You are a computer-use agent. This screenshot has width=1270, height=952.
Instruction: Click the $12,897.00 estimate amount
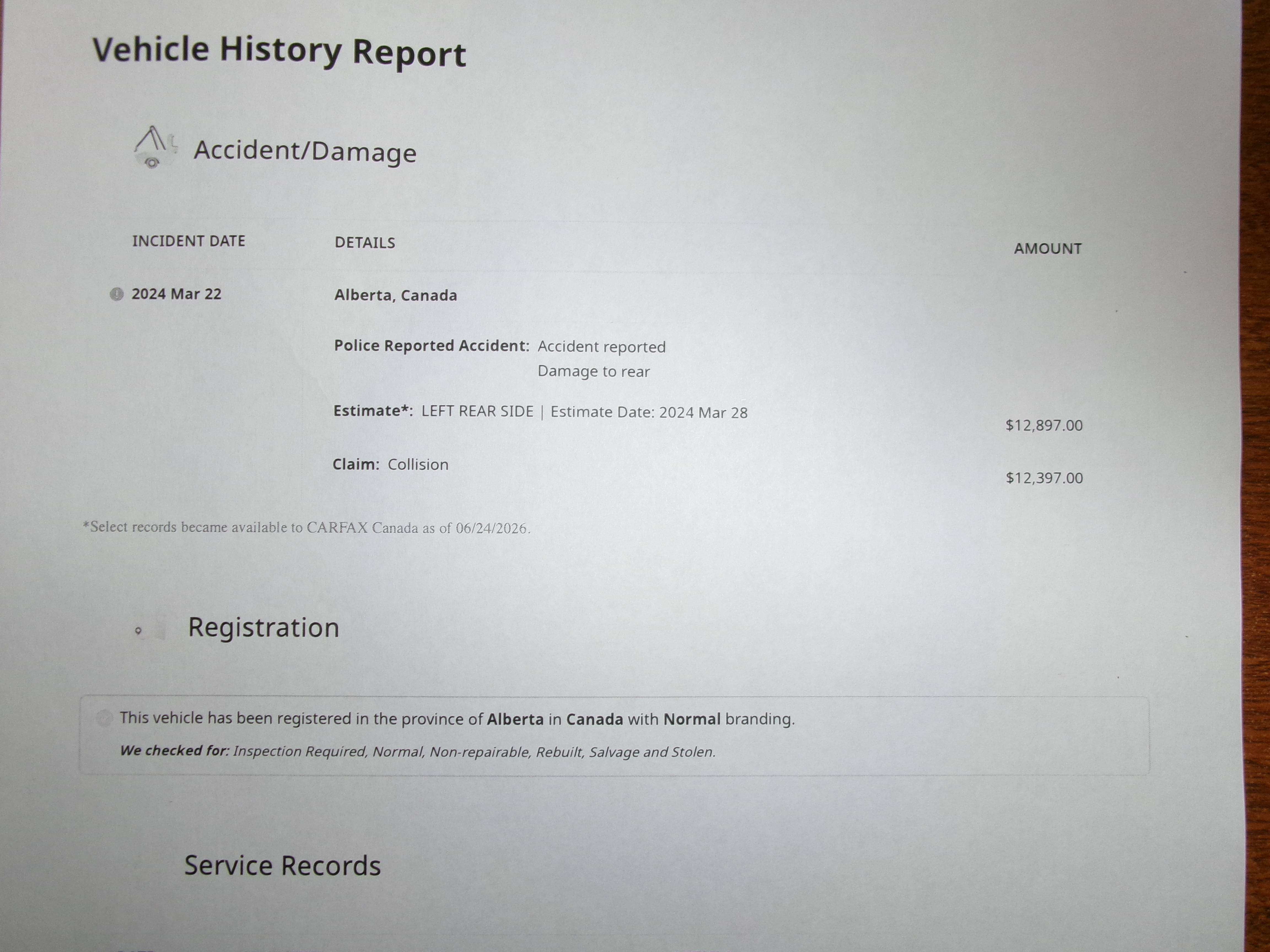(x=1044, y=425)
